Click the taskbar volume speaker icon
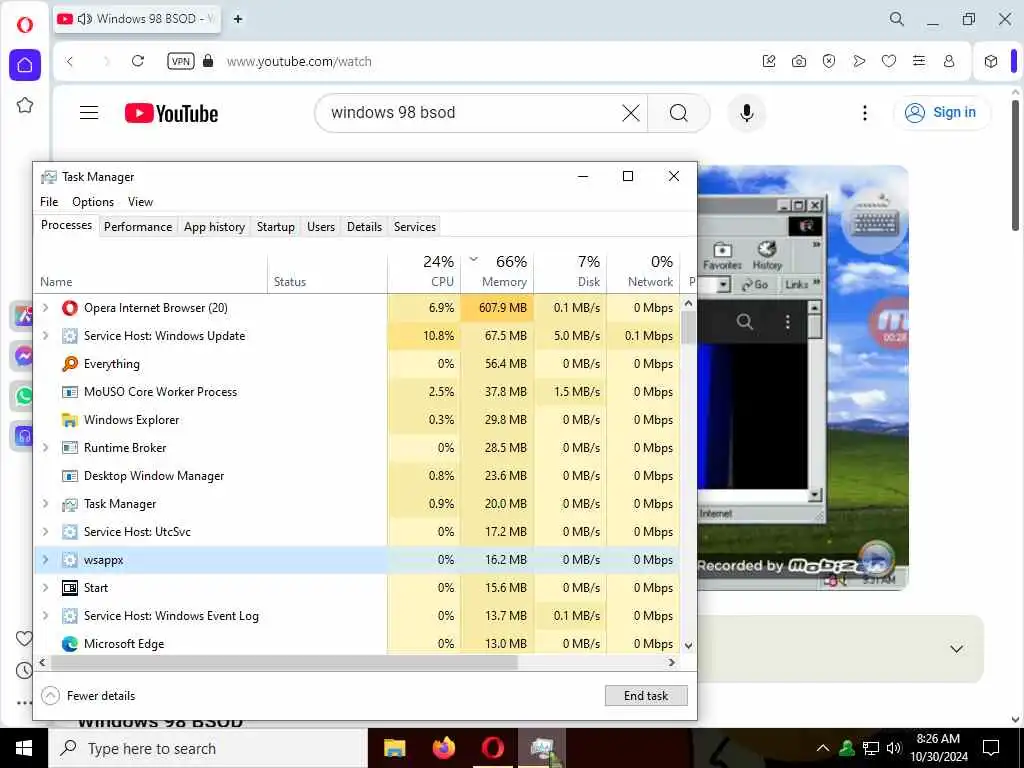 click(894, 748)
